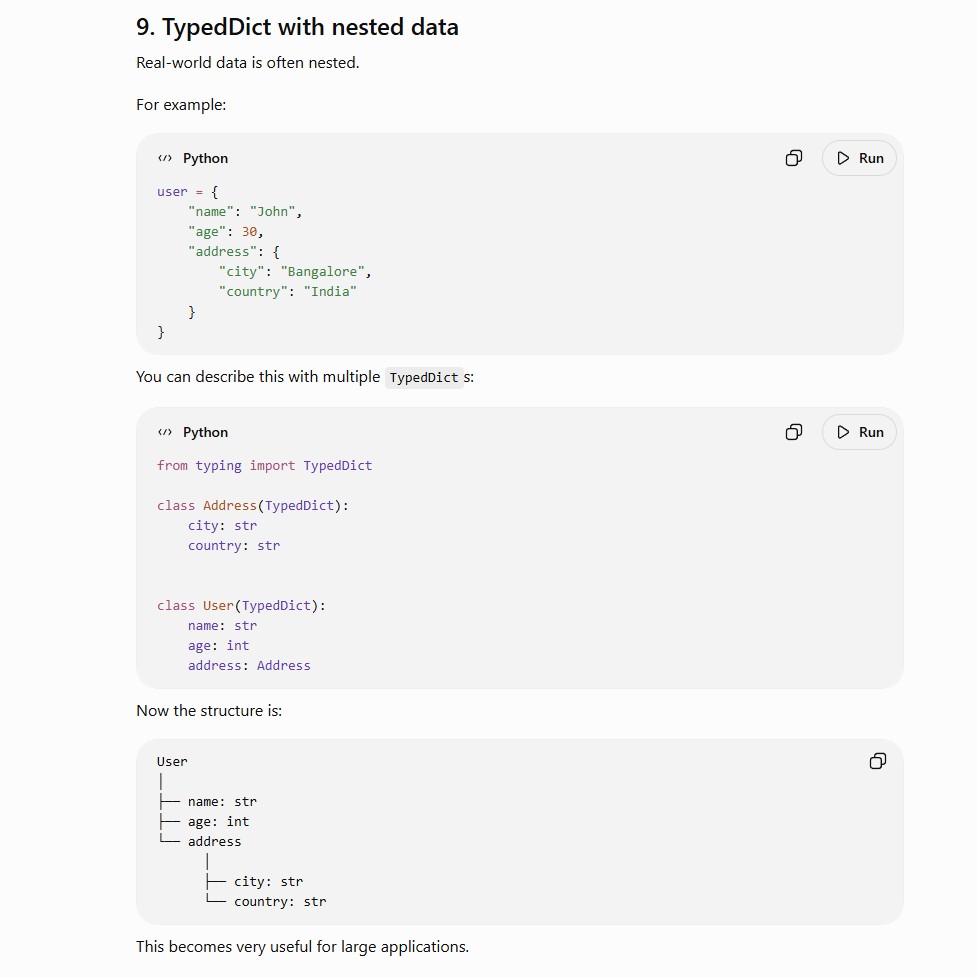Copy the User structure tree block
The width and height of the screenshot is (977, 977).
point(878,761)
